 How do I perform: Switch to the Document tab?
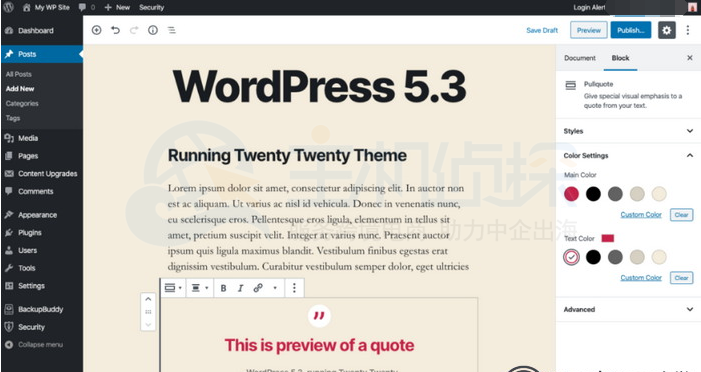pos(580,58)
